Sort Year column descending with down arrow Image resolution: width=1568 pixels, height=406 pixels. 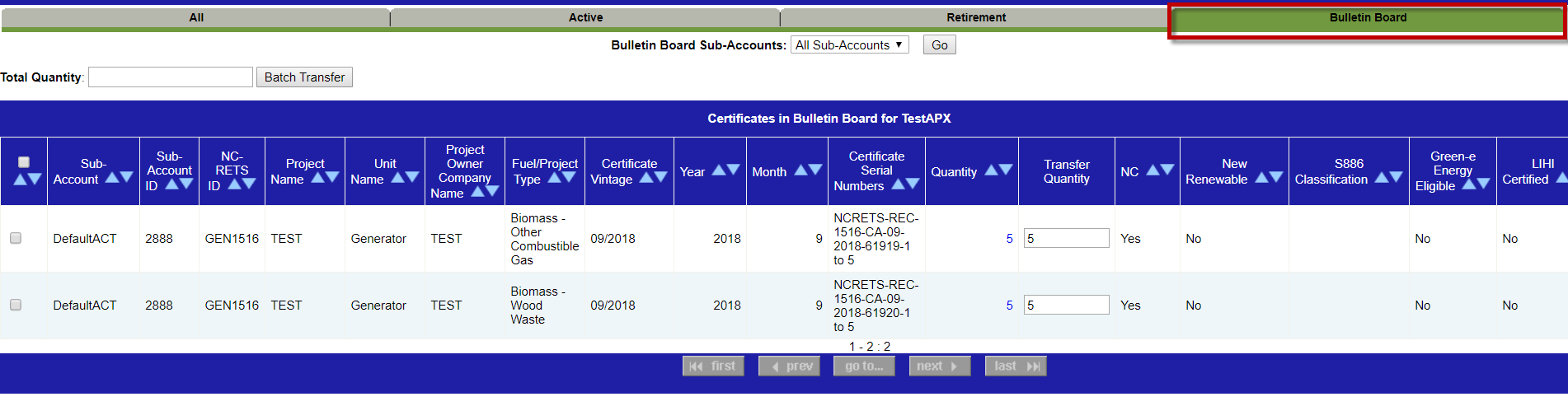733,170
